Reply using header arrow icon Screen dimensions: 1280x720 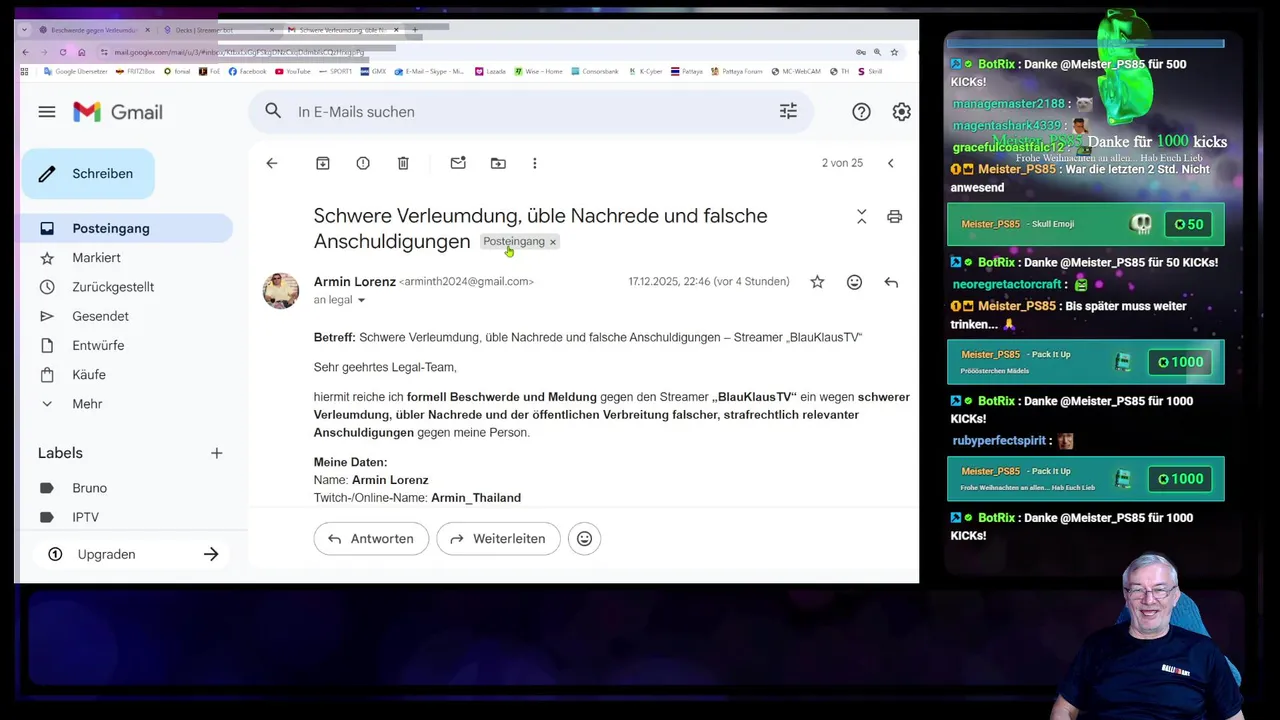pos(891,282)
